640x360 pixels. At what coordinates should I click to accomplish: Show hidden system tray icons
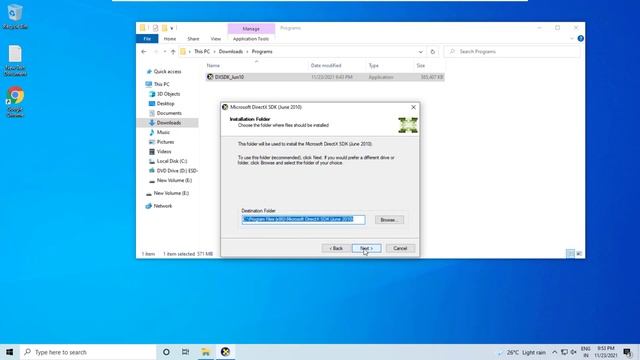(554, 352)
